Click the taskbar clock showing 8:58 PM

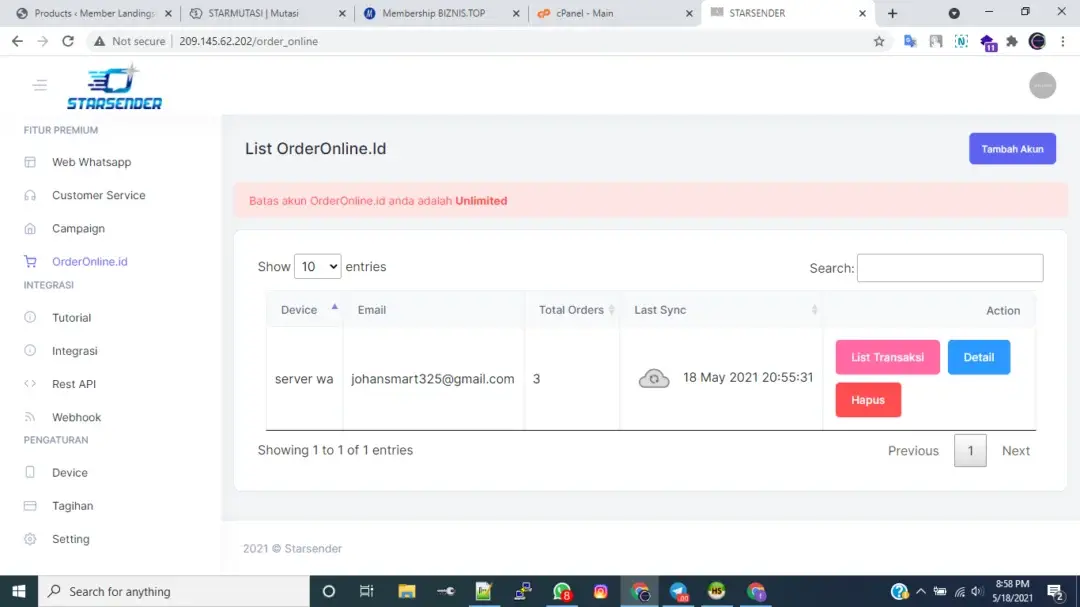pyautogui.click(x=1012, y=591)
